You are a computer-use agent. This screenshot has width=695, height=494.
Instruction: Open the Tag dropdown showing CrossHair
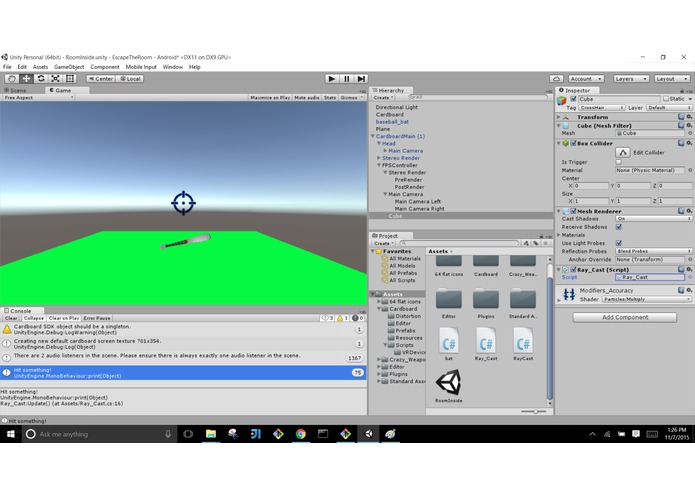click(601, 108)
